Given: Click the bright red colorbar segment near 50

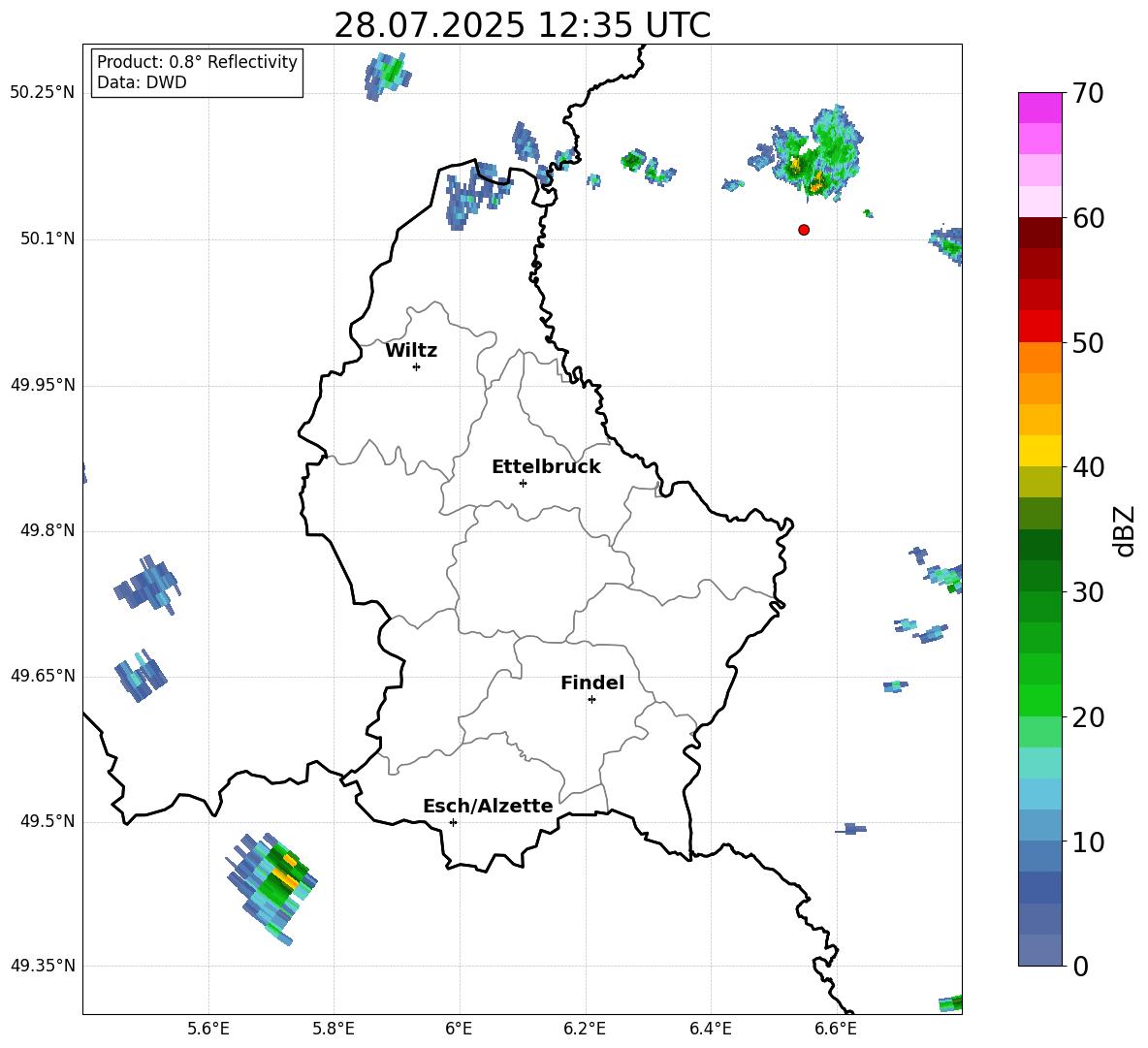Looking at the screenshot, I should point(1040,327).
